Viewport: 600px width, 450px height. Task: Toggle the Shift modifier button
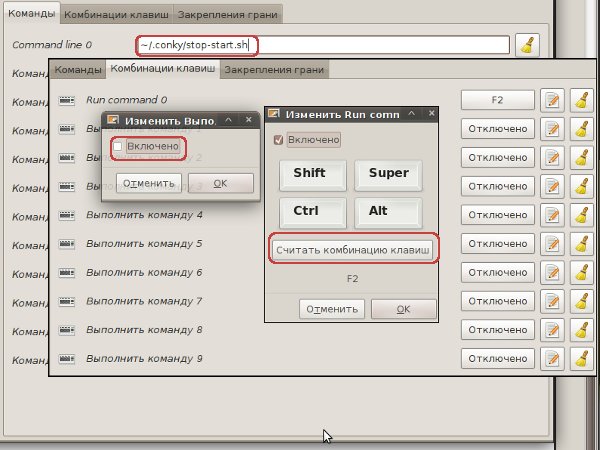tap(313, 175)
